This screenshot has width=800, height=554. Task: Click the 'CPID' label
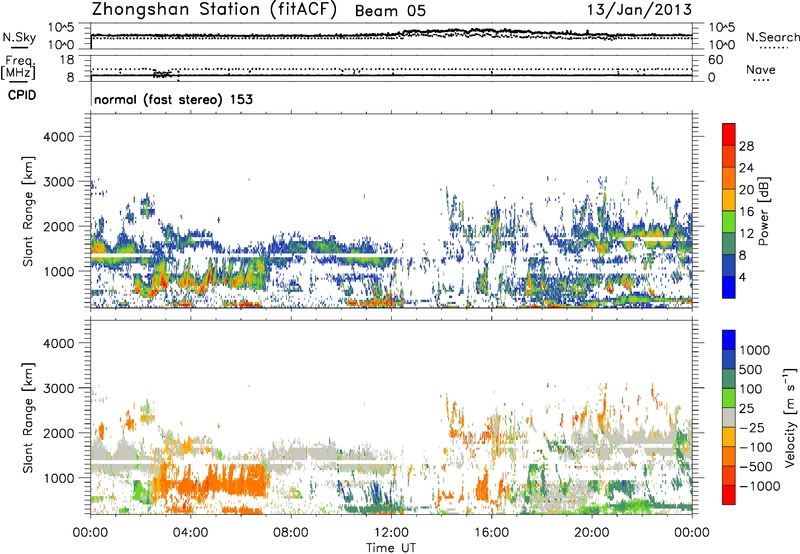22,95
